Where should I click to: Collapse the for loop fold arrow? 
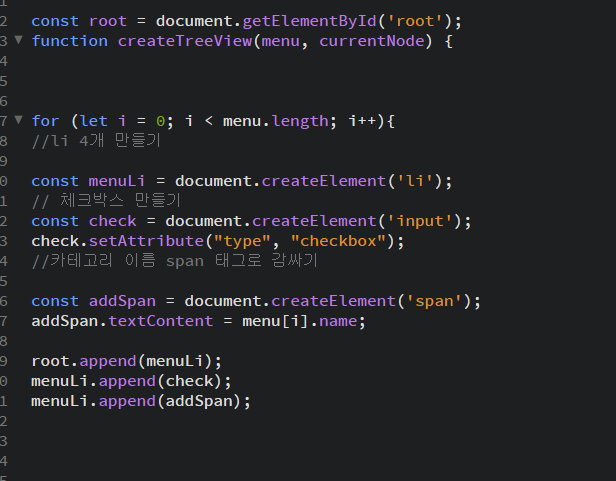click(18, 119)
